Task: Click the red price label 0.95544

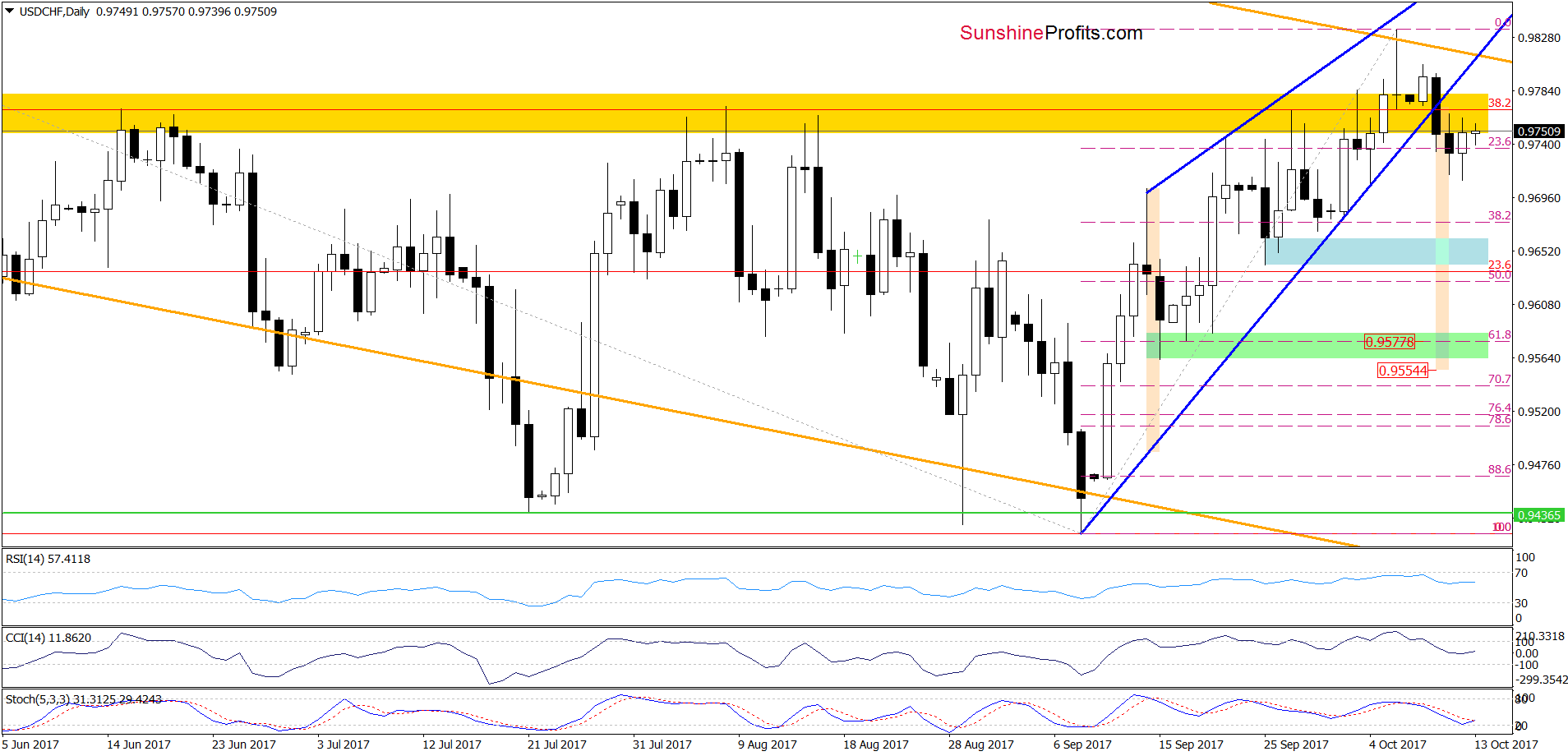Action: pyautogui.click(x=1403, y=371)
